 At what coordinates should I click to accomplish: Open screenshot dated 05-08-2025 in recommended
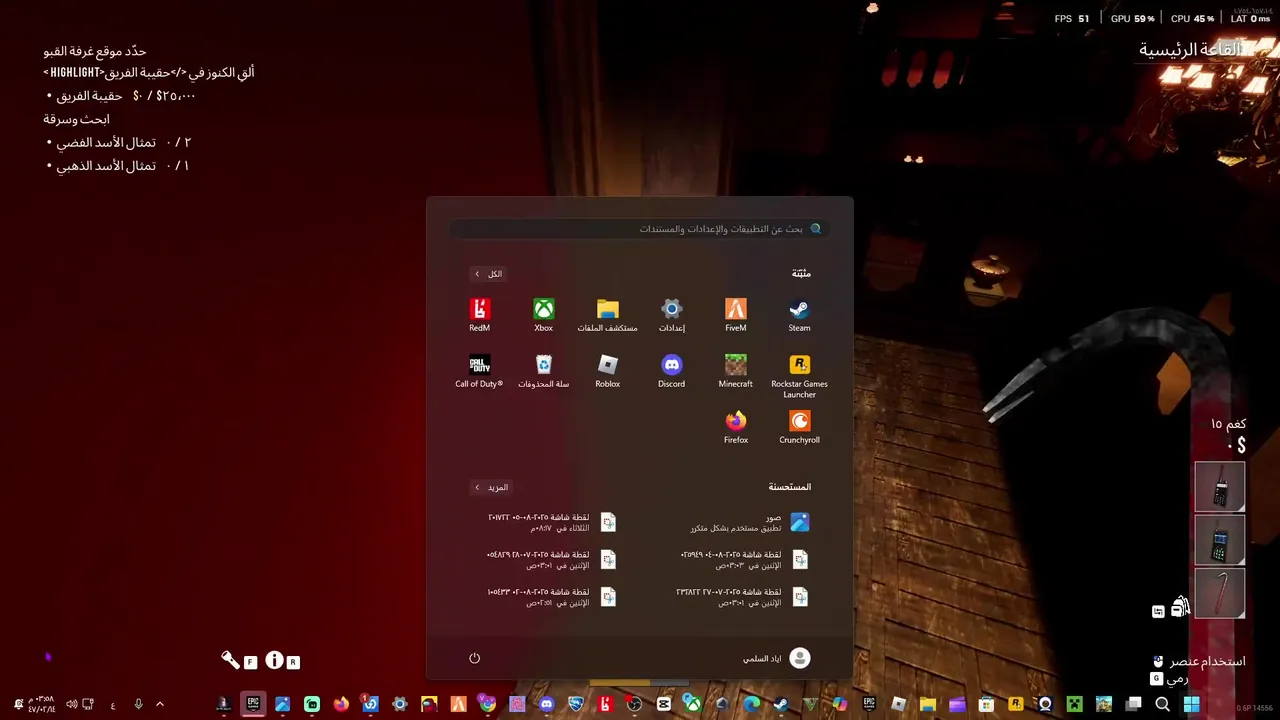tap(552, 522)
